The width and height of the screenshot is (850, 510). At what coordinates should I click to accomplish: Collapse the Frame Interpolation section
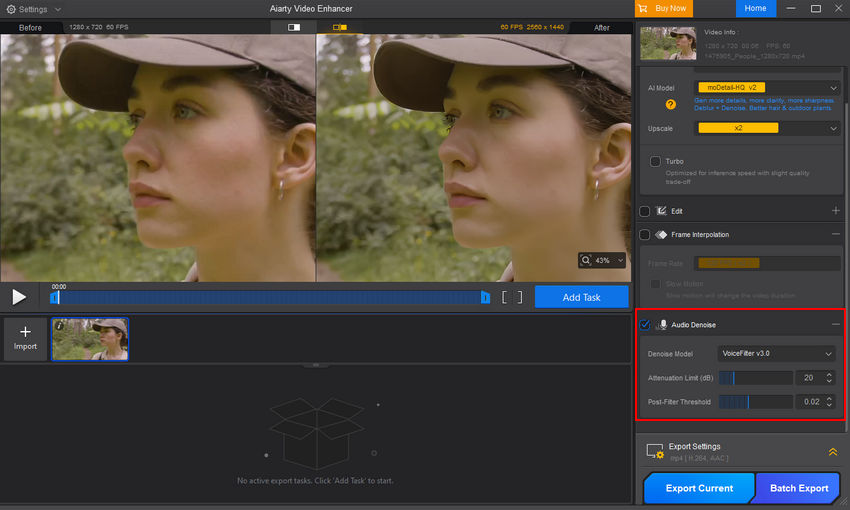(x=835, y=234)
